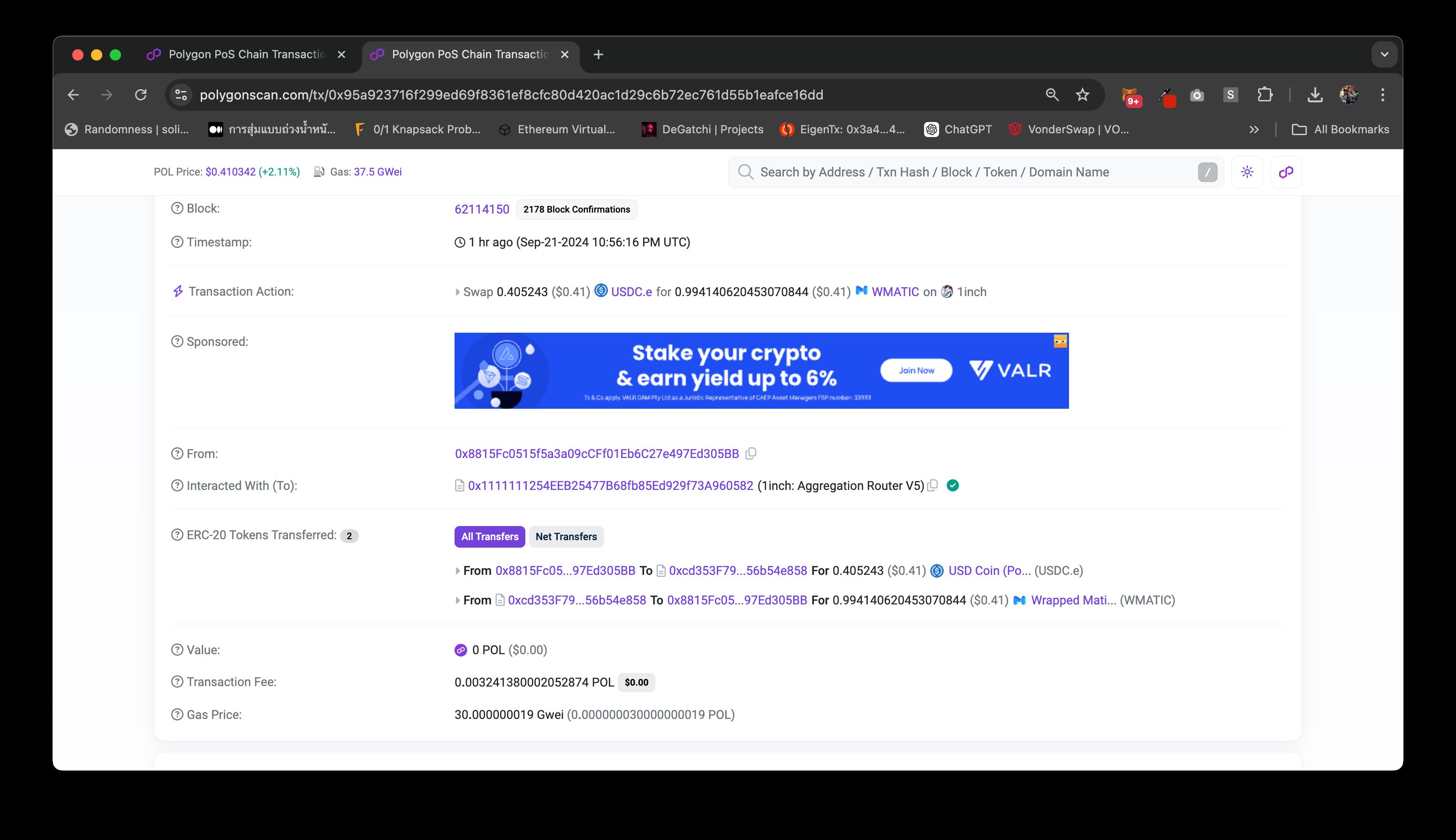Click the WMATIC token icon in transaction action
The height and width of the screenshot is (840, 1456).
tap(862, 291)
